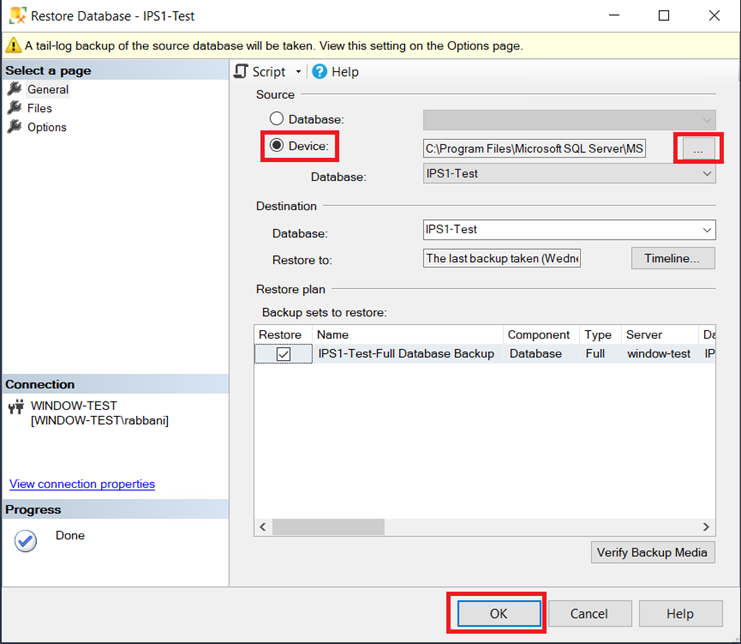Open the source Database IPS1-Test dropdown
Screen dimensions: 741x644
click(707, 174)
